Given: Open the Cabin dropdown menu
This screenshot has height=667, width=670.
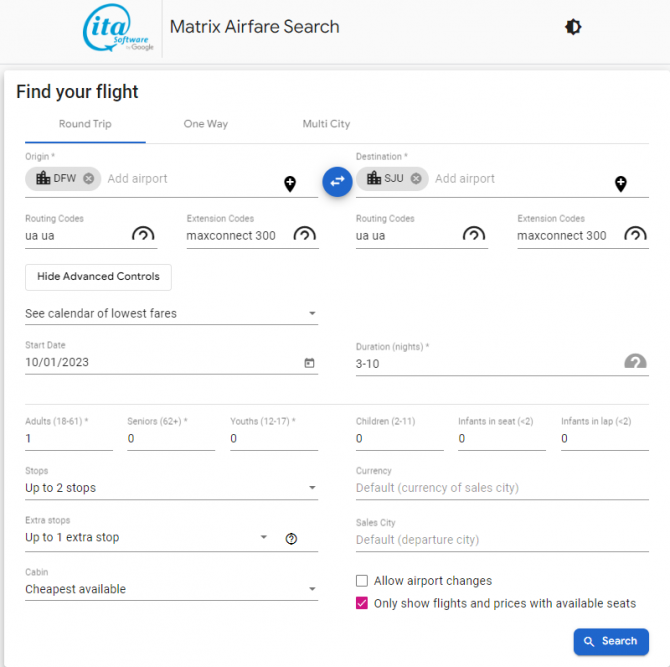Looking at the screenshot, I should point(171,589).
